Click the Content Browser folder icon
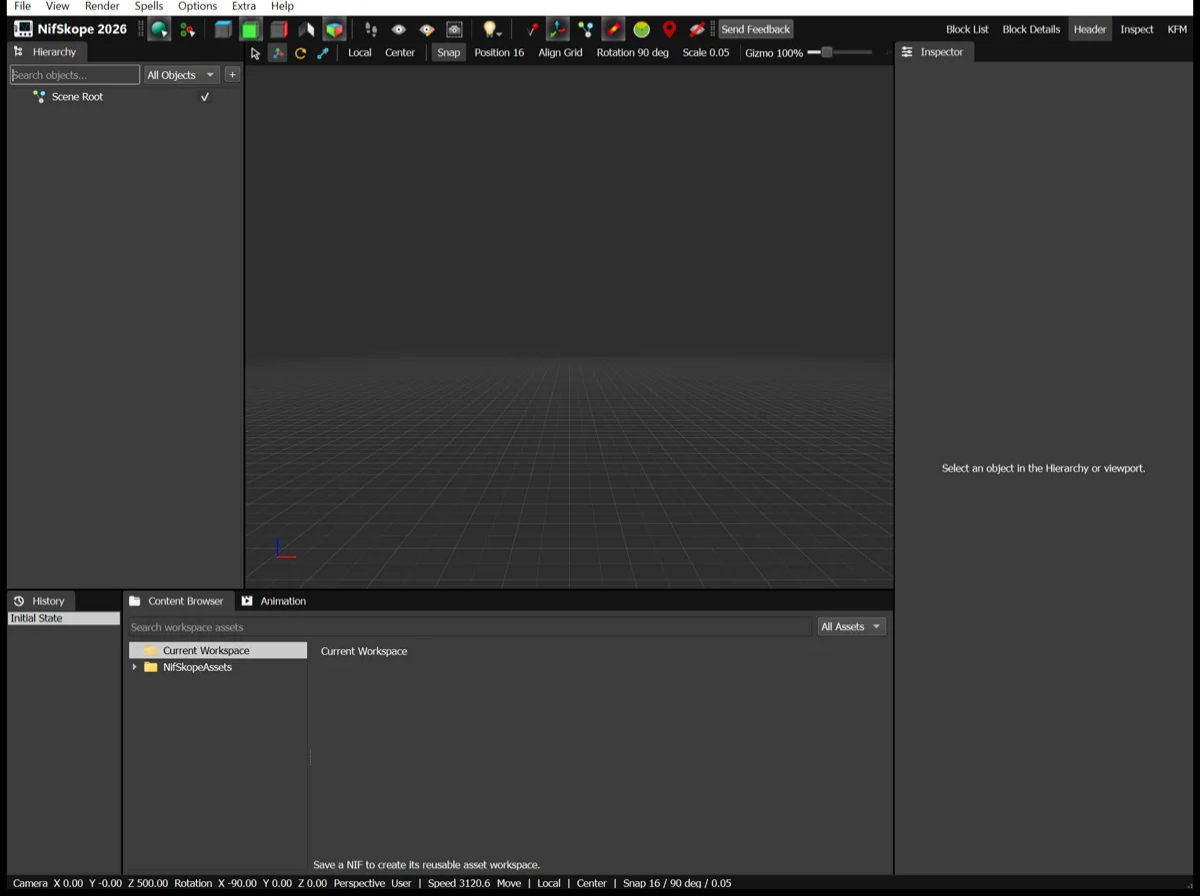Image resolution: width=1200 pixels, height=896 pixels. pos(135,601)
